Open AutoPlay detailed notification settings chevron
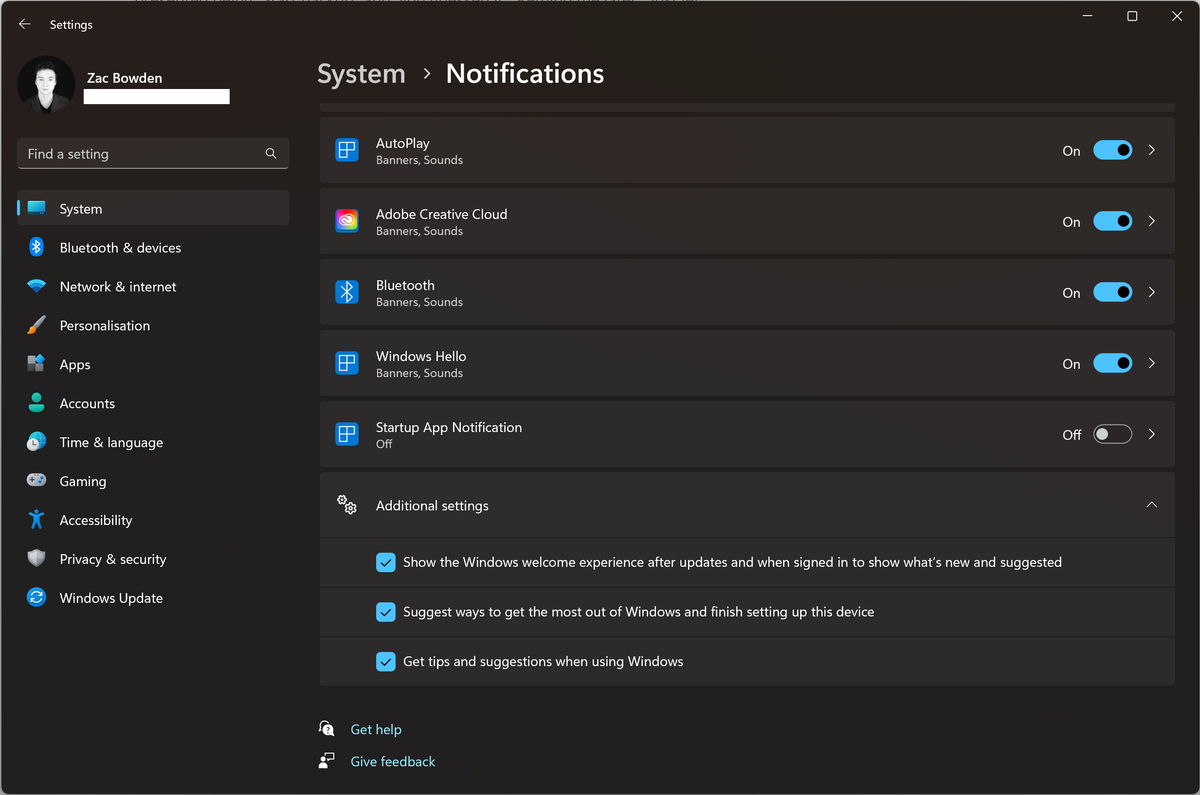Viewport: 1200px width, 795px height. [x=1151, y=150]
